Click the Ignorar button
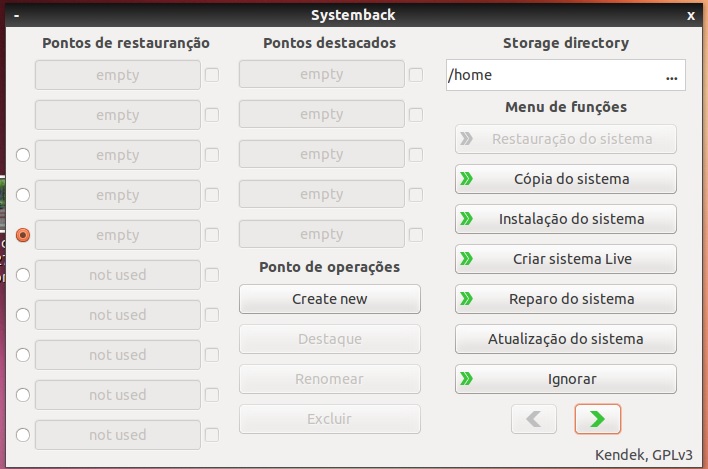 (566, 379)
